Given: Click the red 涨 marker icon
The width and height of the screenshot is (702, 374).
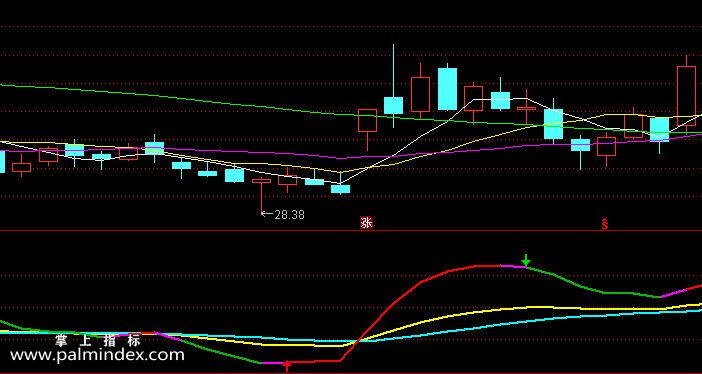Looking at the screenshot, I should pyautogui.click(x=367, y=223).
